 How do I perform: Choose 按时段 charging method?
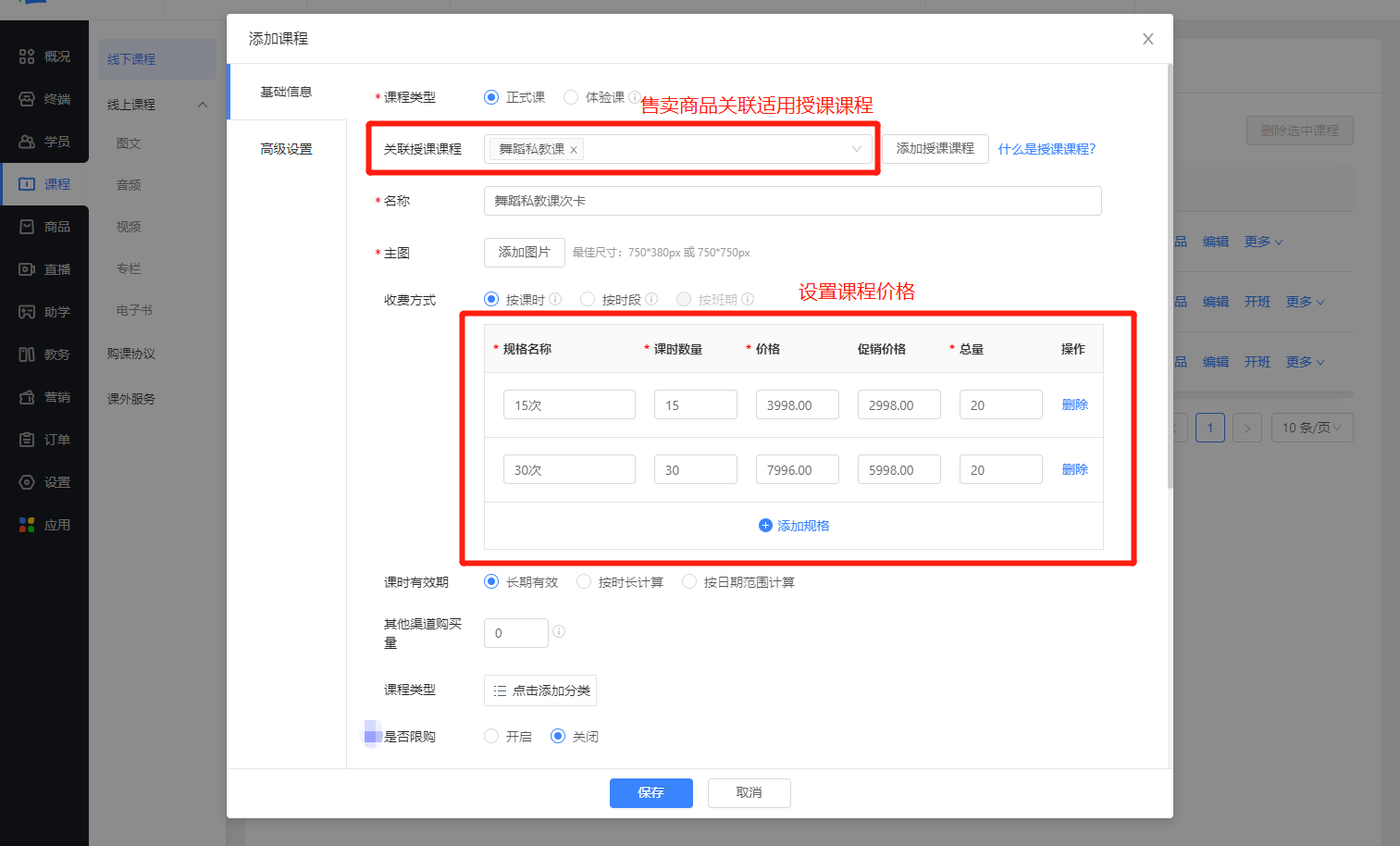pos(588,299)
